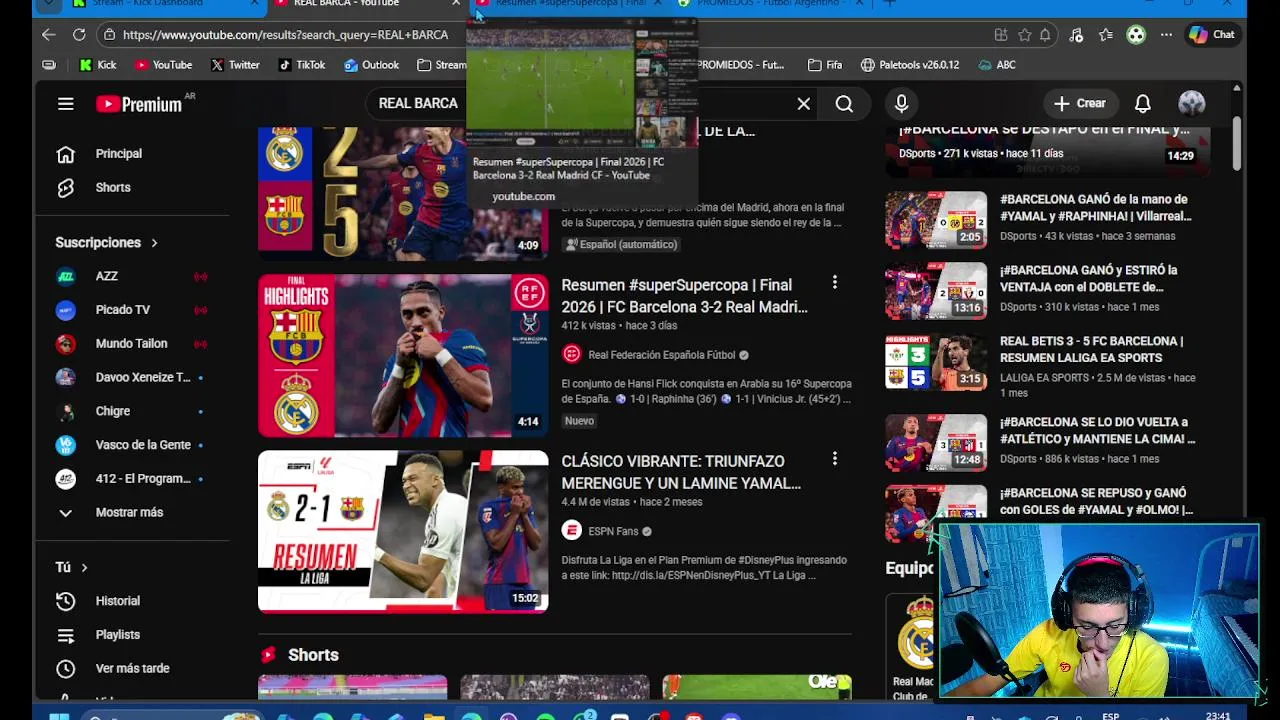Play Real Madrid 2 Barcelona 5 thumbnail 4:09

click(403, 193)
